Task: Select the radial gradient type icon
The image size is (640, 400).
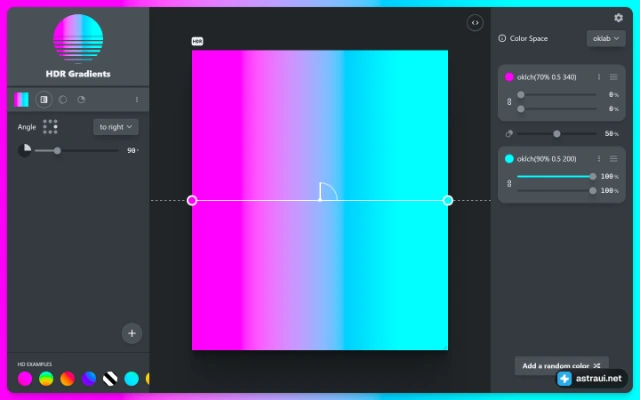Action: coord(63,100)
